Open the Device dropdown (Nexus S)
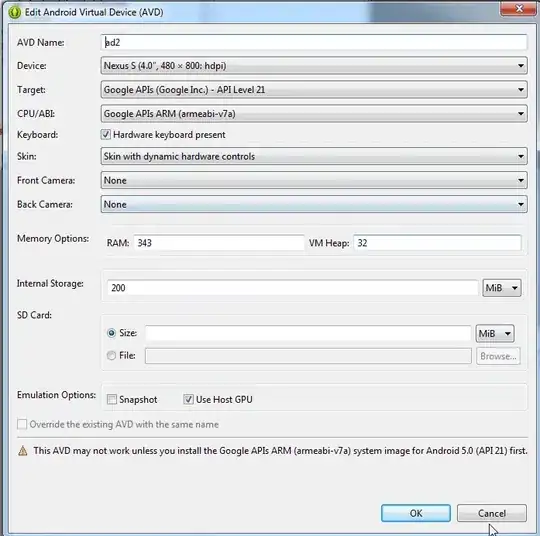This screenshot has width=540, height=536. point(314,65)
